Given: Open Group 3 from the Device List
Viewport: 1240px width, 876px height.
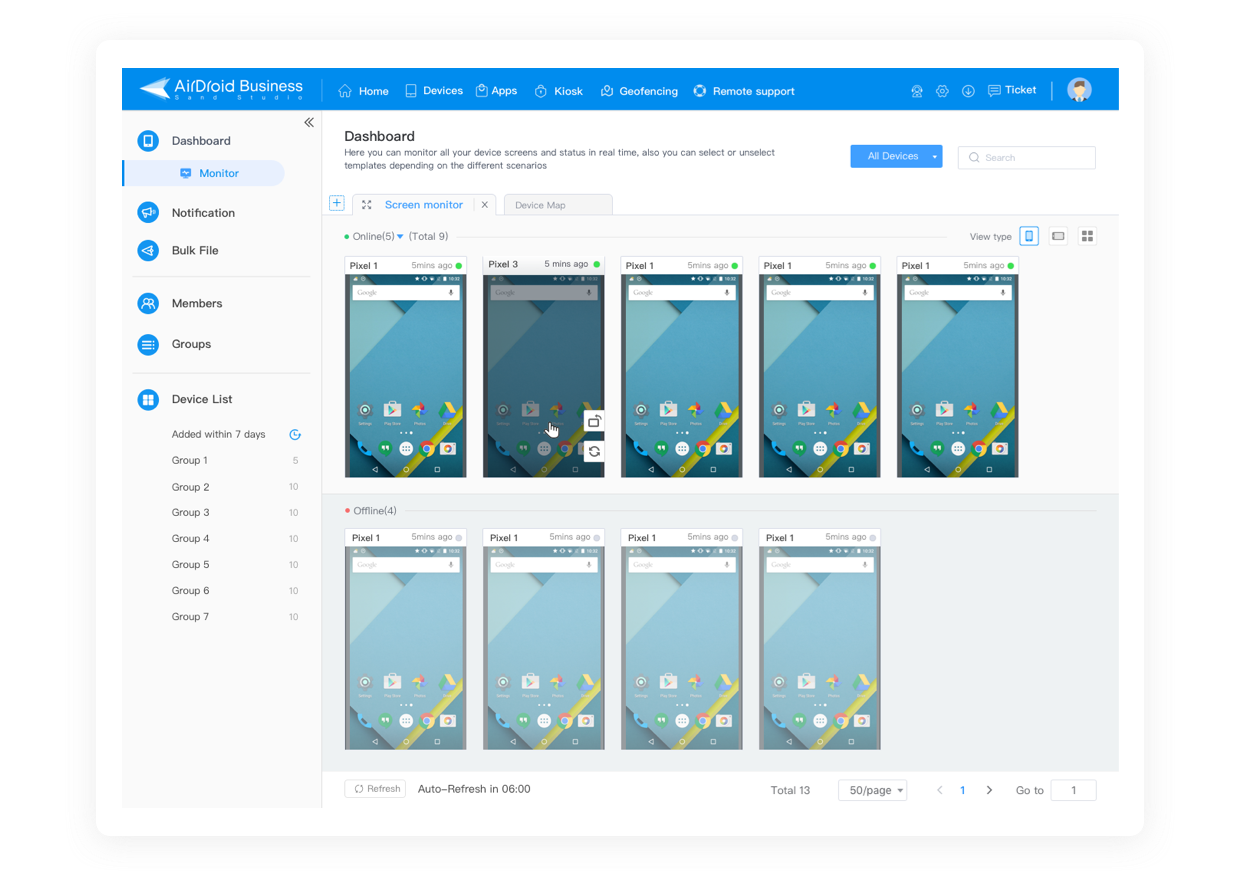Looking at the screenshot, I should point(190,512).
